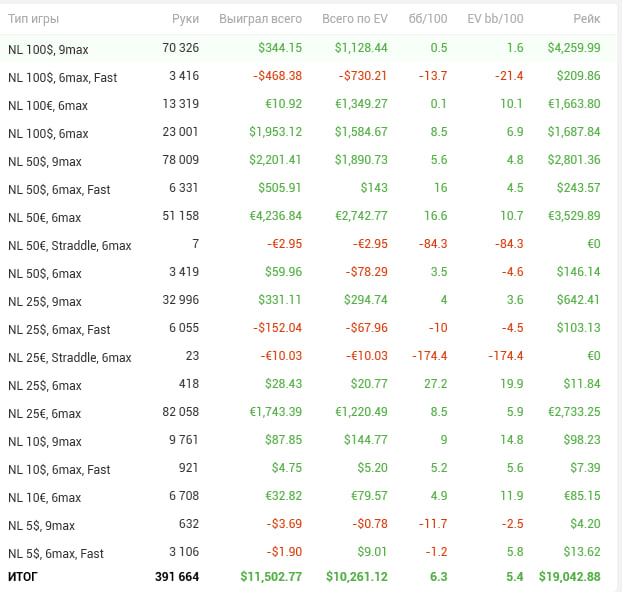Select the 'NL 10$, 6max, Fast' row

[308, 468]
